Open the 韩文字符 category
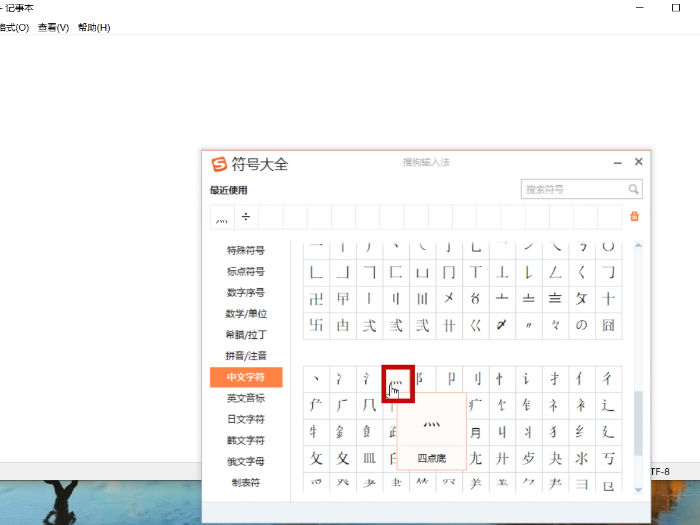 pyautogui.click(x=246, y=441)
